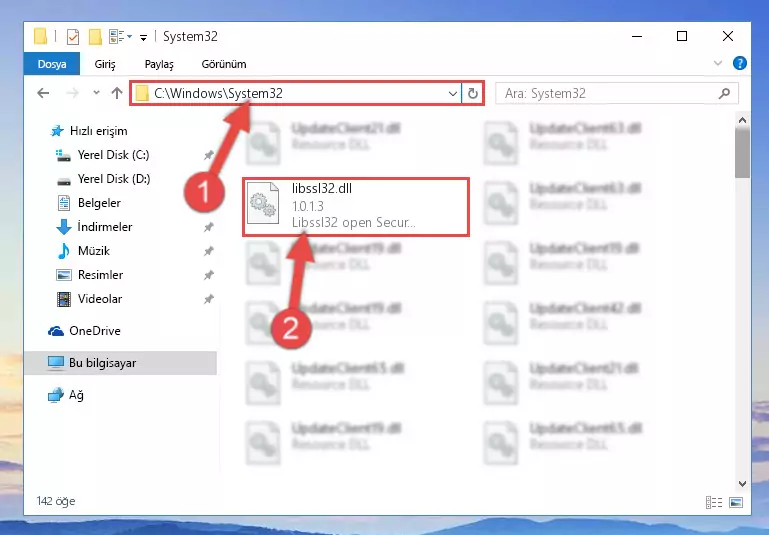Click the Ara: System32 search box
Image resolution: width=769 pixels, height=535 pixels.
point(616,93)
